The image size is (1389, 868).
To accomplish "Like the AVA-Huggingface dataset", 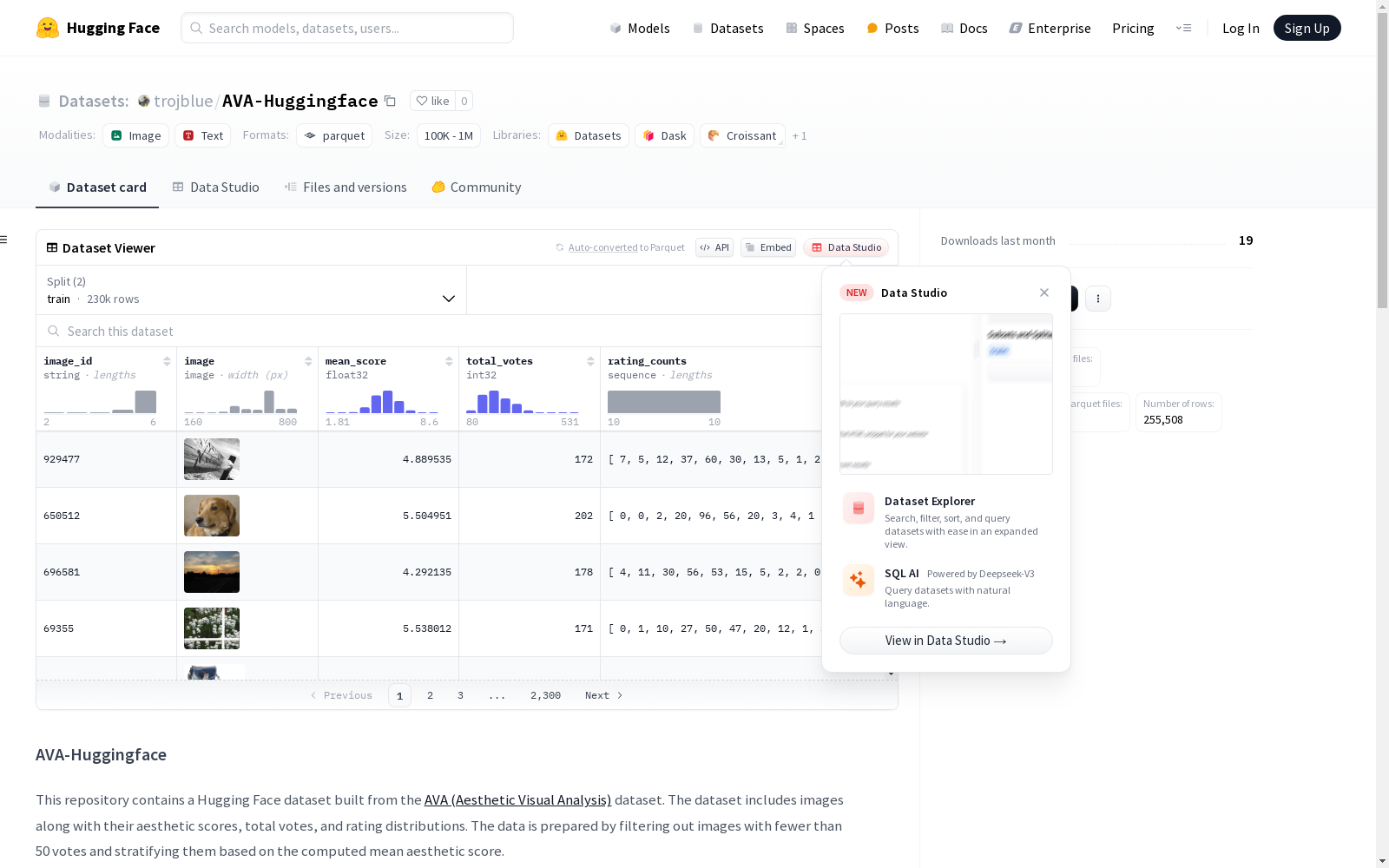I will coord(432,101).
